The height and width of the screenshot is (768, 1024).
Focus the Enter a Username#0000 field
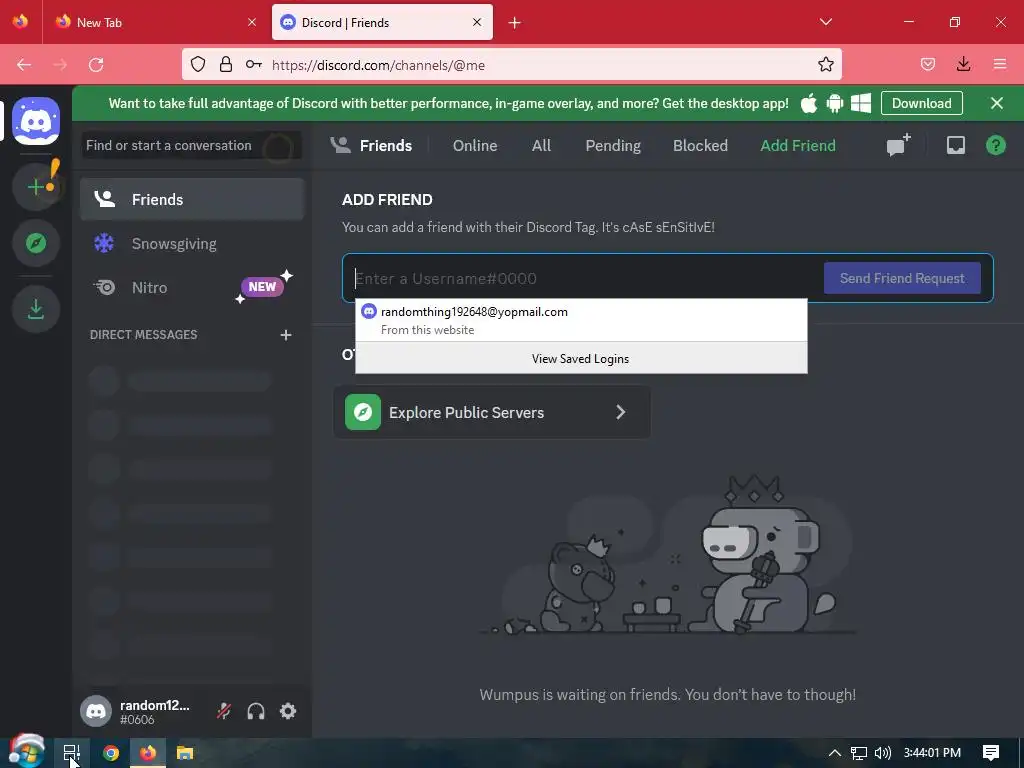coord(581,278)
